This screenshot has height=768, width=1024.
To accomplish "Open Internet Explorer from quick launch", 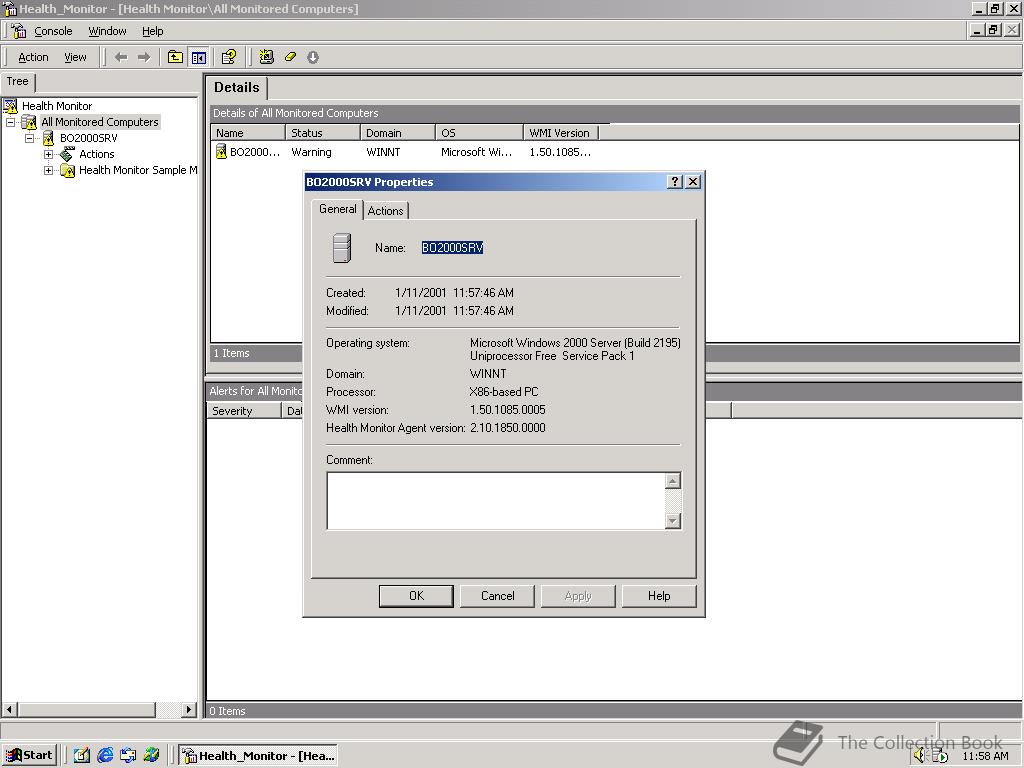I will click(x=104, y=755).
